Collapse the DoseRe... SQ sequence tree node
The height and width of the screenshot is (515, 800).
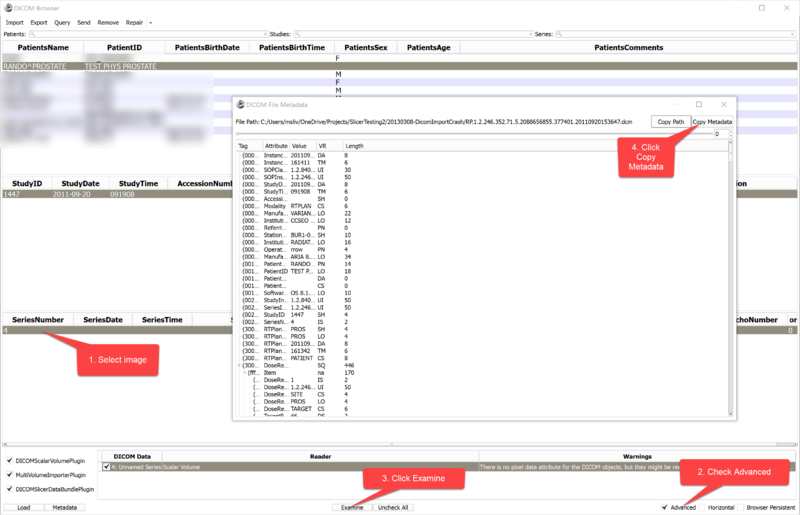[x=239, y=365]
